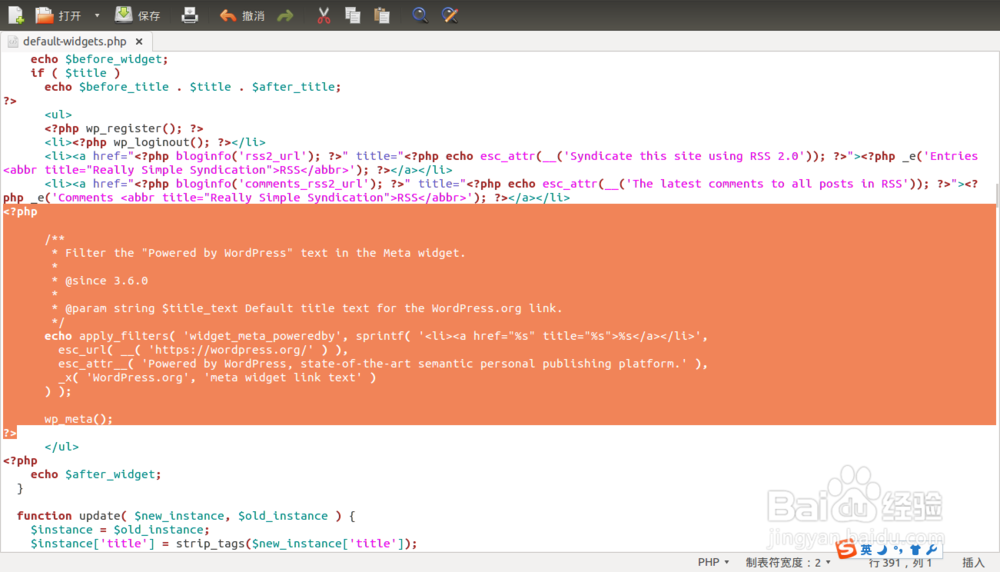The image size is (1000, 572).
Task: Click the line 'echo $before_widget;'
Action: coord(99,59)
